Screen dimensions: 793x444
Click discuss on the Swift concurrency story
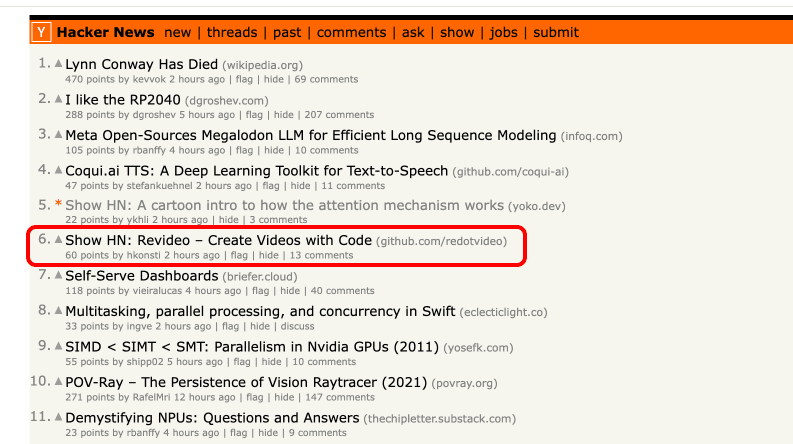[297, 326]
